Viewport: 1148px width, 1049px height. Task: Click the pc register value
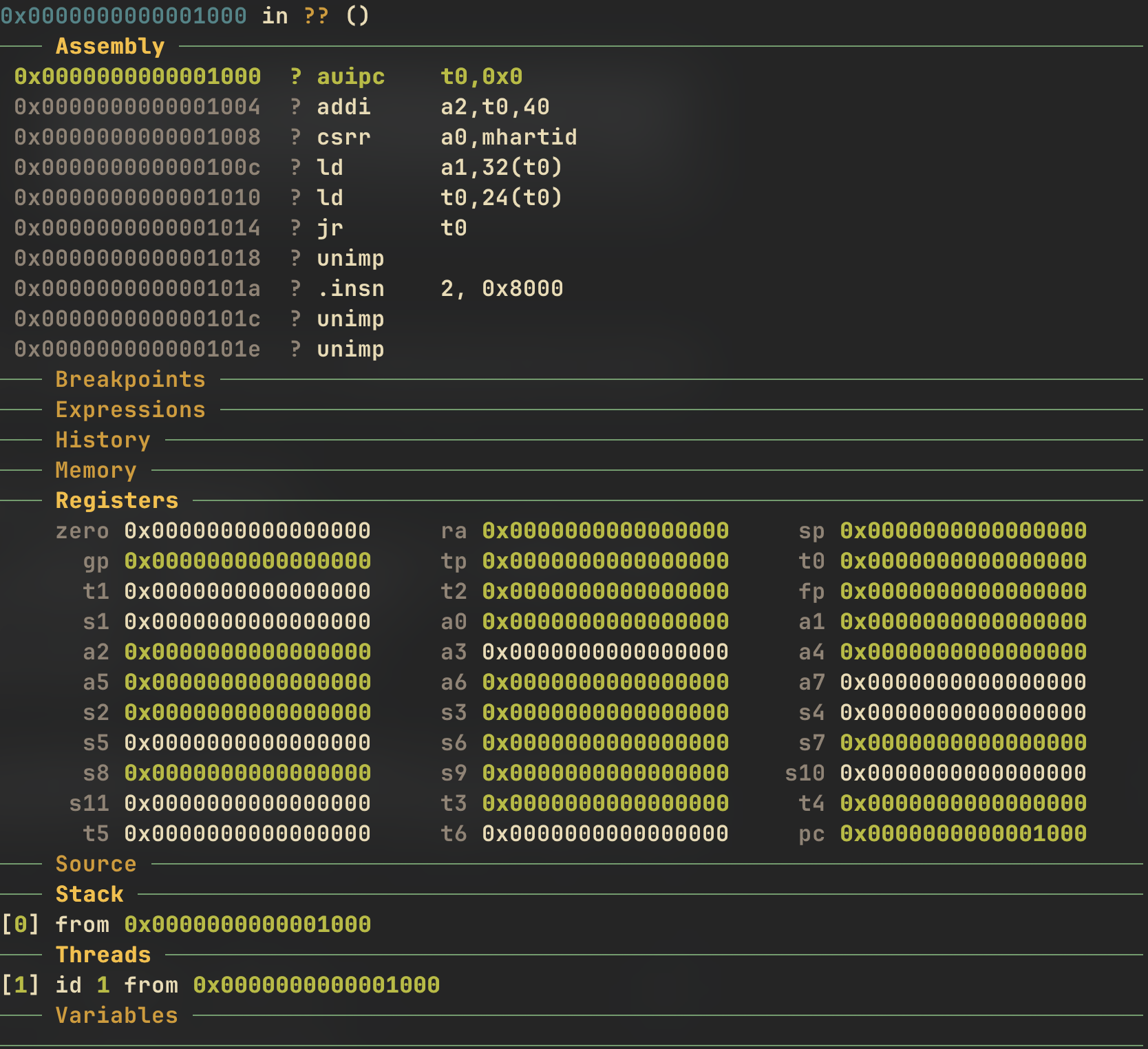pos(963,834)
